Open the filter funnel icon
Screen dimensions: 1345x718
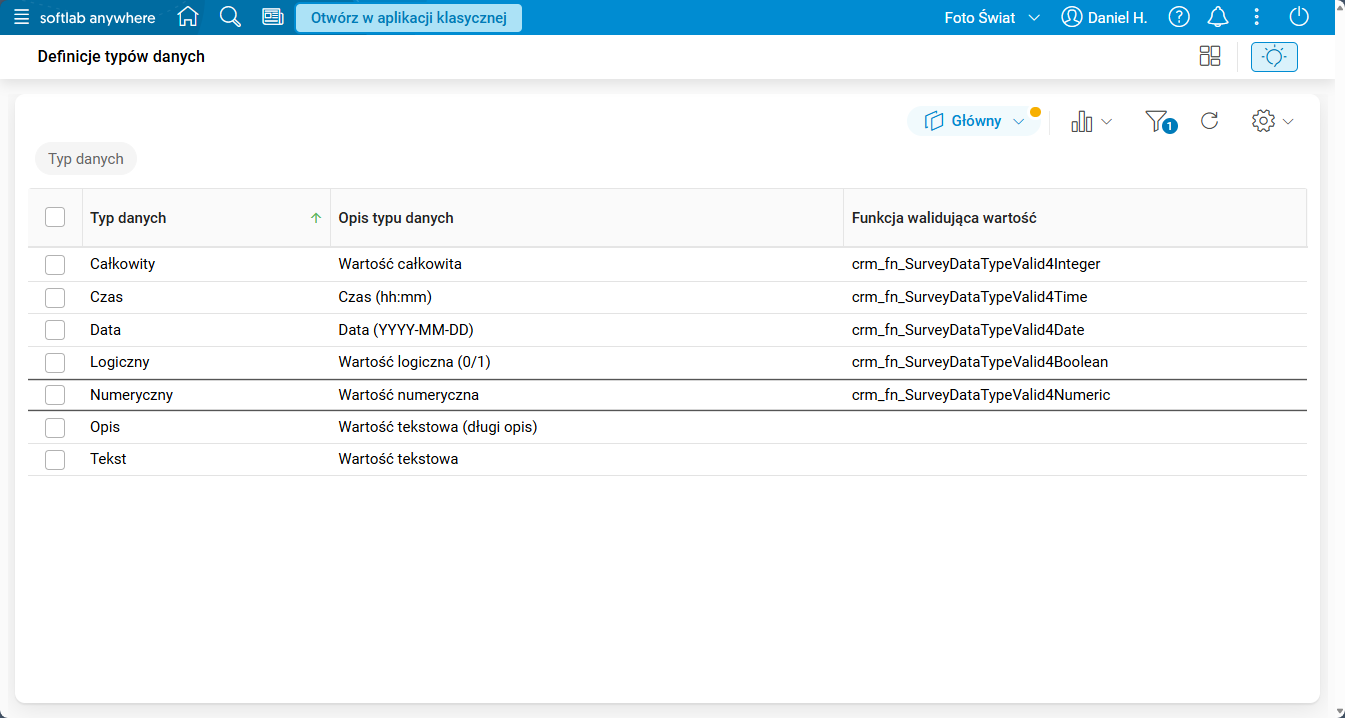tap(1160, 121)
